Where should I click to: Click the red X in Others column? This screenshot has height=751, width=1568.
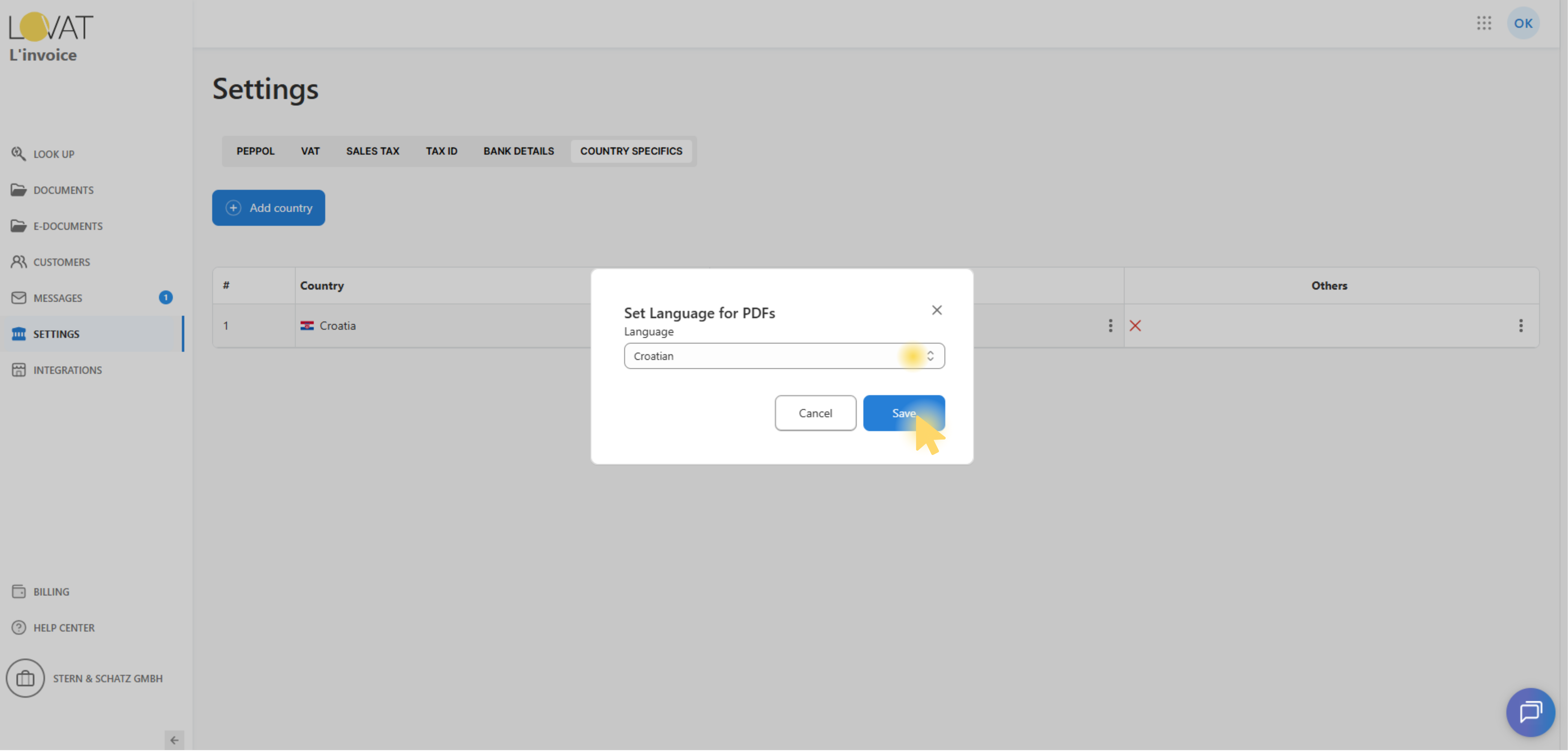pos(1135,326)
